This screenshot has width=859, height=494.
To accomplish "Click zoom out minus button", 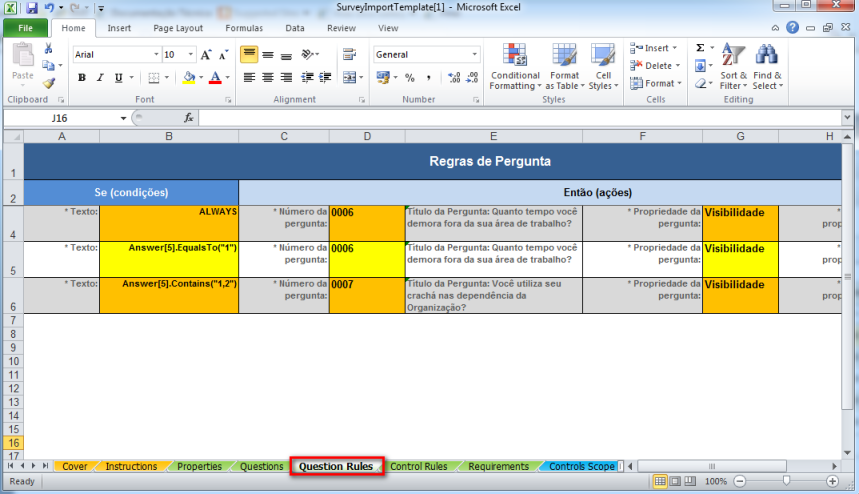I will pos(740,481).
